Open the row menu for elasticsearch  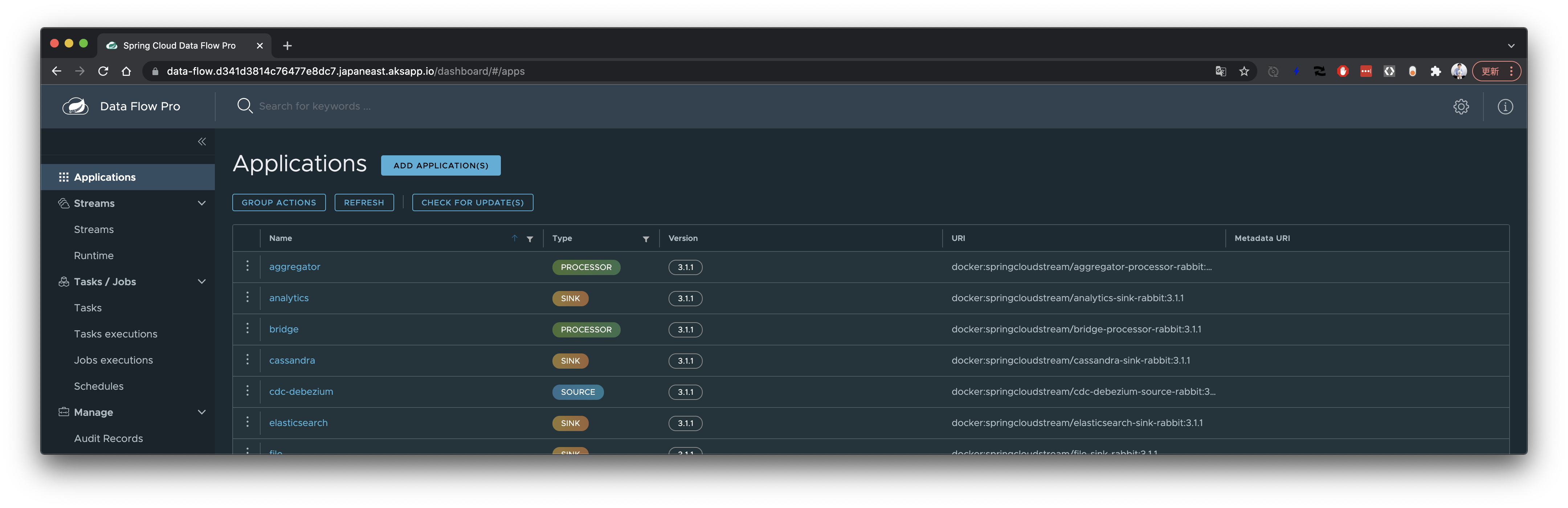click(247, 422)
